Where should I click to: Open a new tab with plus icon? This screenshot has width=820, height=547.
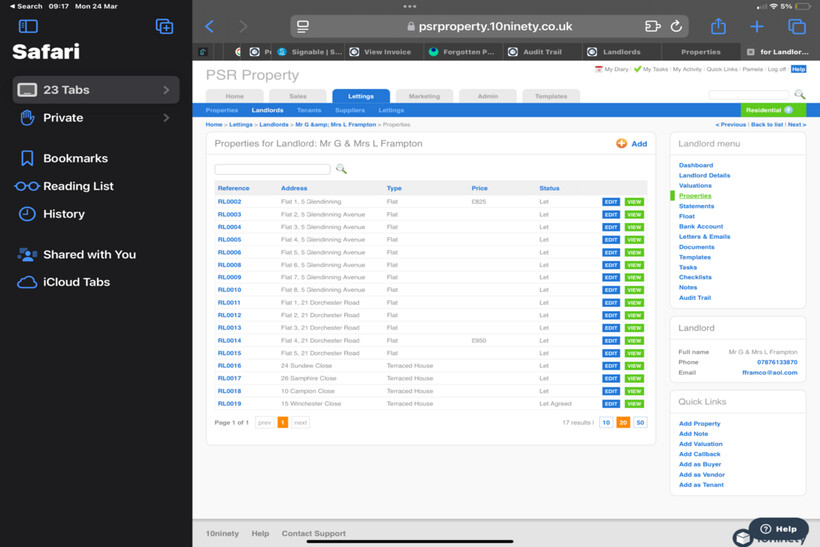(757, 27)
